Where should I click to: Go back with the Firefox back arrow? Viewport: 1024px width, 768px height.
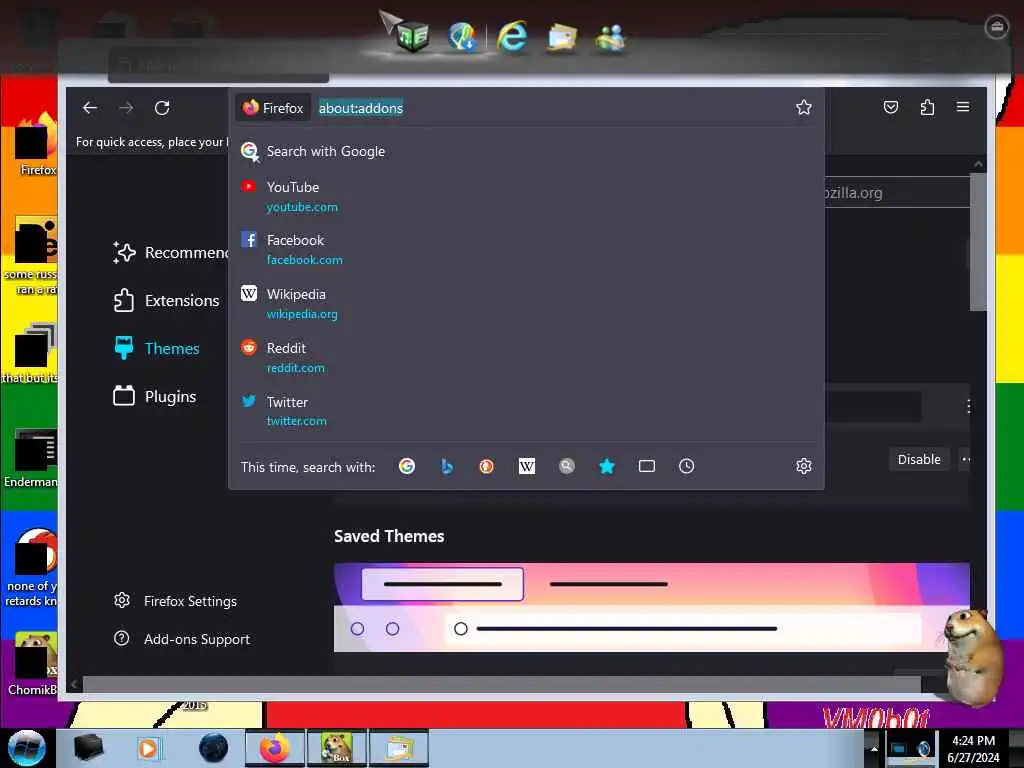pos(90,108)
